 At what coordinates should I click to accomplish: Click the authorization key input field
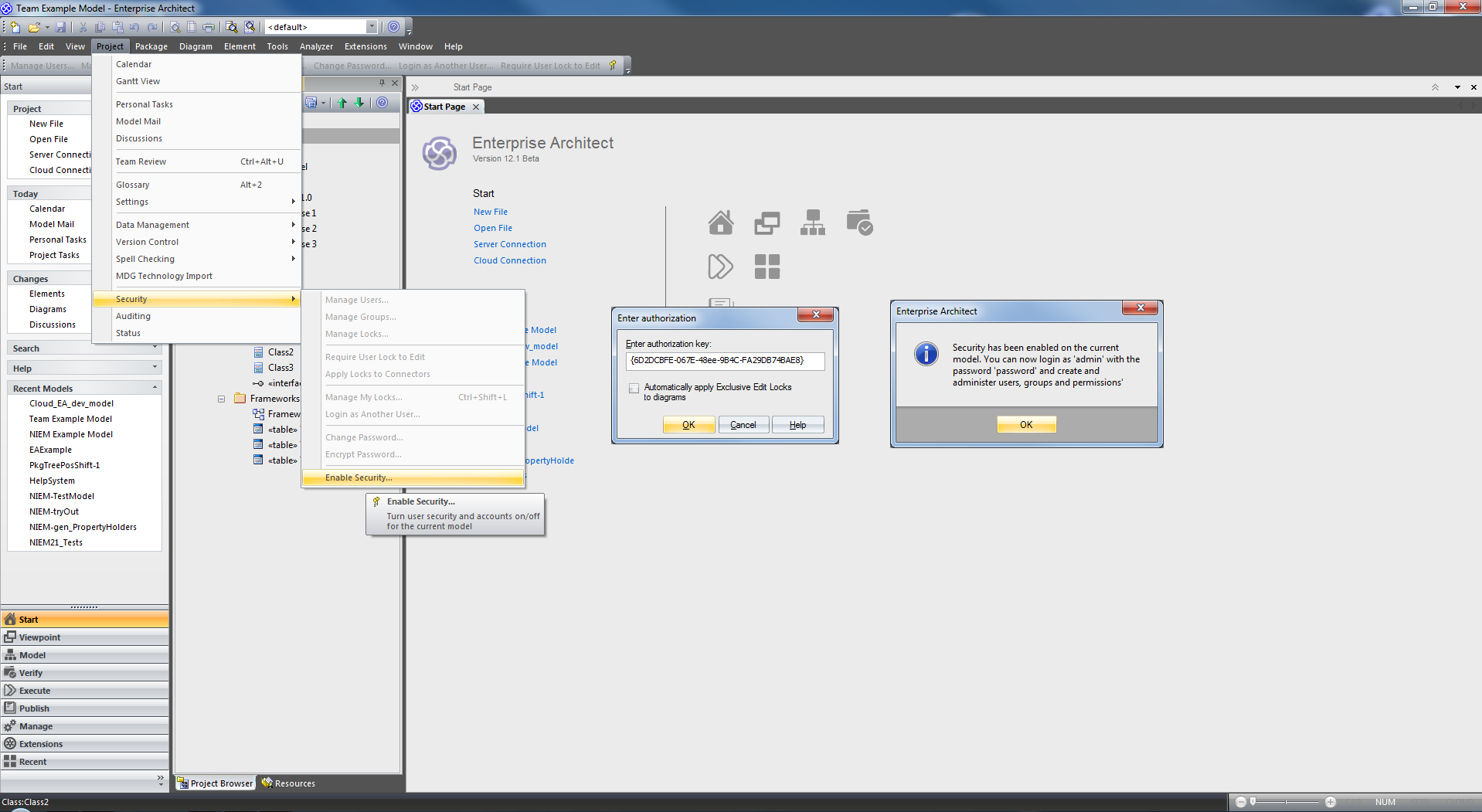[x=724, y=361]
